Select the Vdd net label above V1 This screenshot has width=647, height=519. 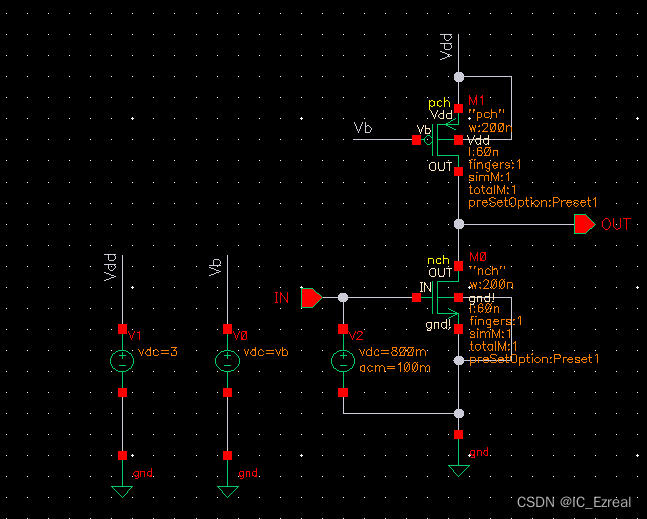[111, 267]
